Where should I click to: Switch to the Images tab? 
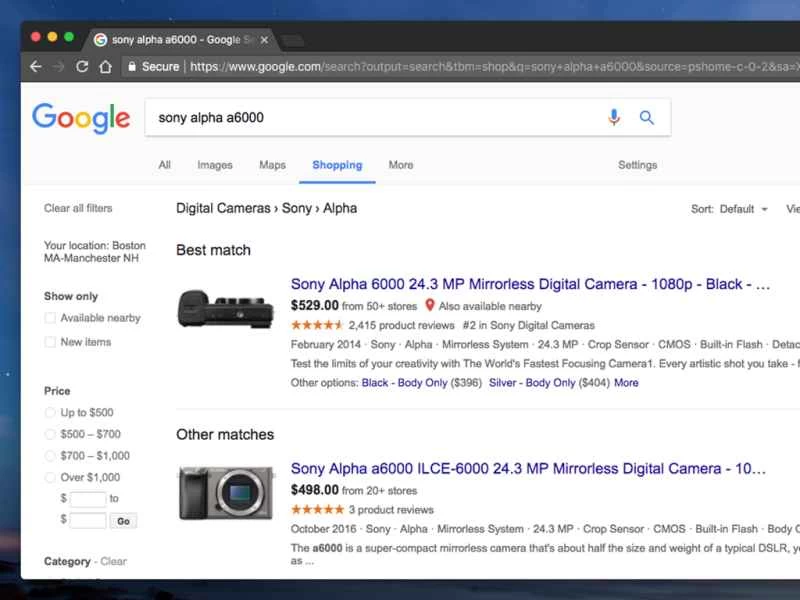point(215,165)
